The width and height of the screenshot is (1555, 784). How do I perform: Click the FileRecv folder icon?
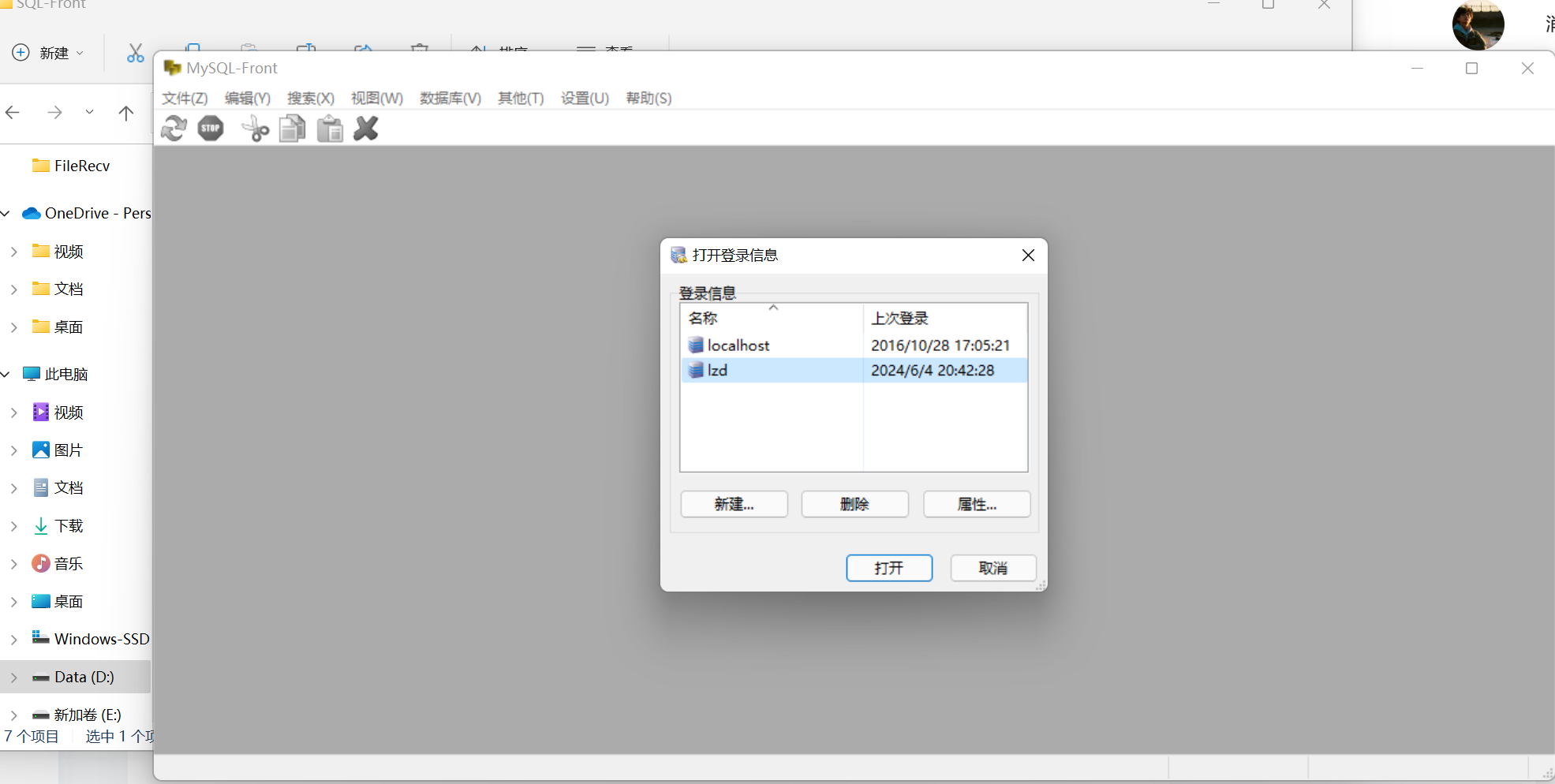tap(40, 165)
